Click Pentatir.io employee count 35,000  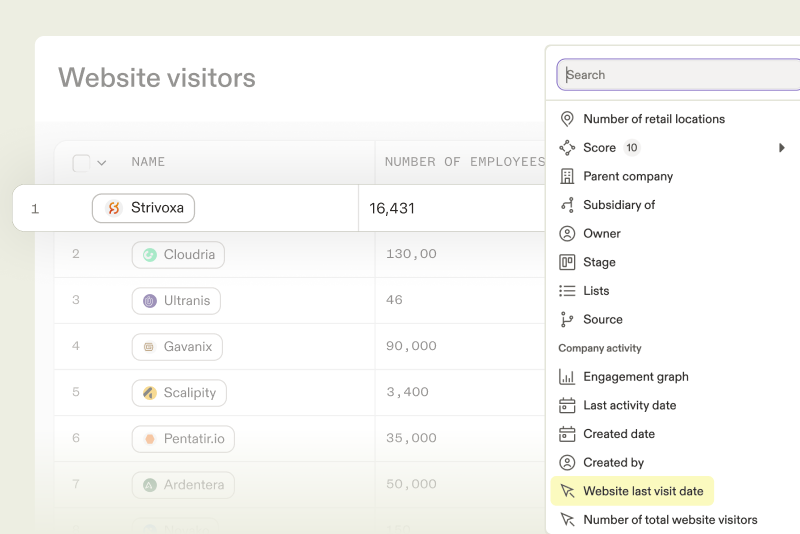tap(411, 438)
